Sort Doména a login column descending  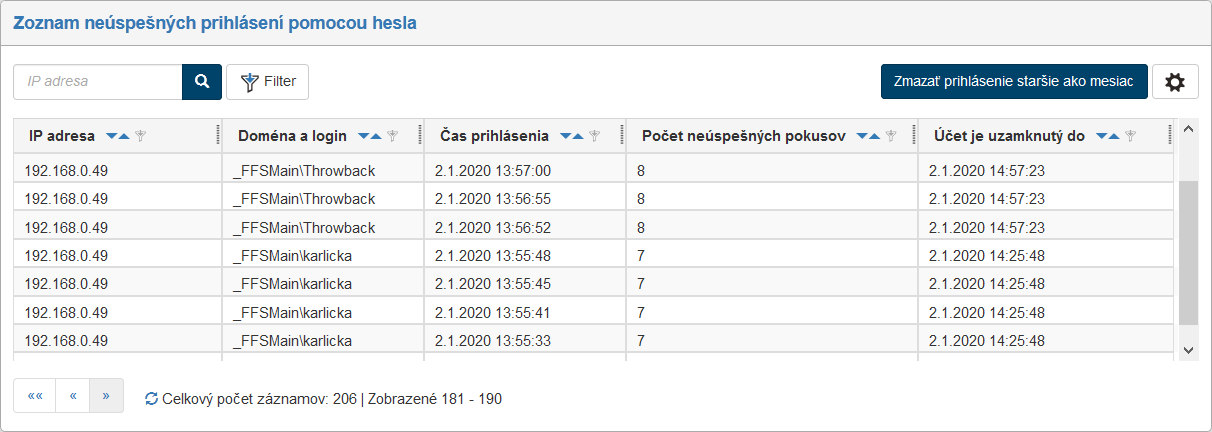(363, 136)
